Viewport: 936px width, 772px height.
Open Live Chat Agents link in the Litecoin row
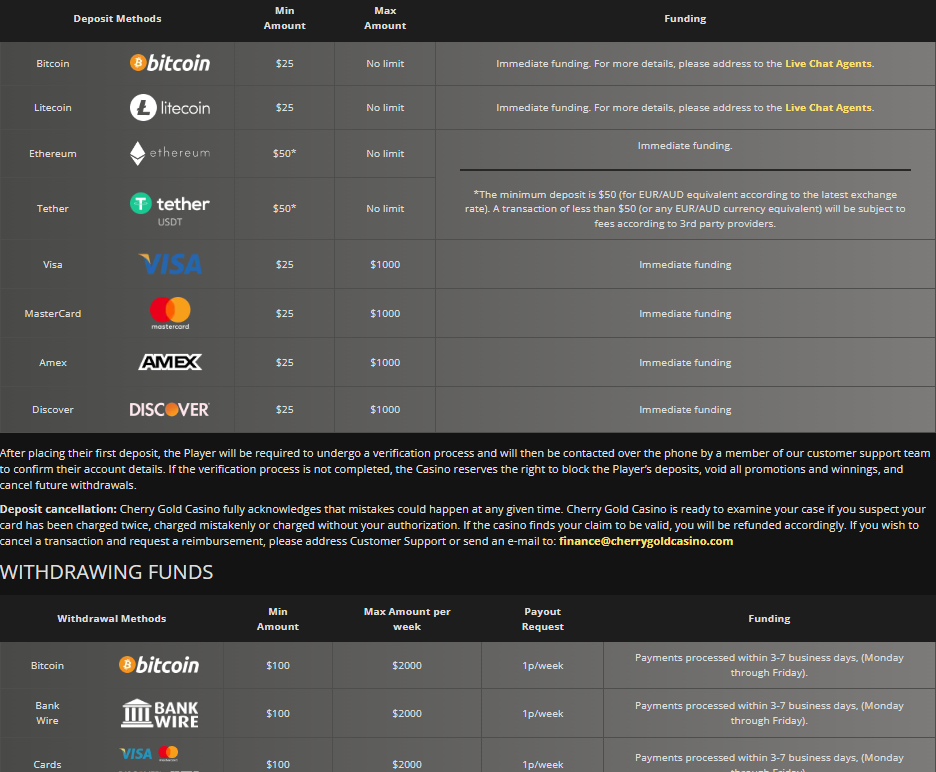(x=829, y=107)
